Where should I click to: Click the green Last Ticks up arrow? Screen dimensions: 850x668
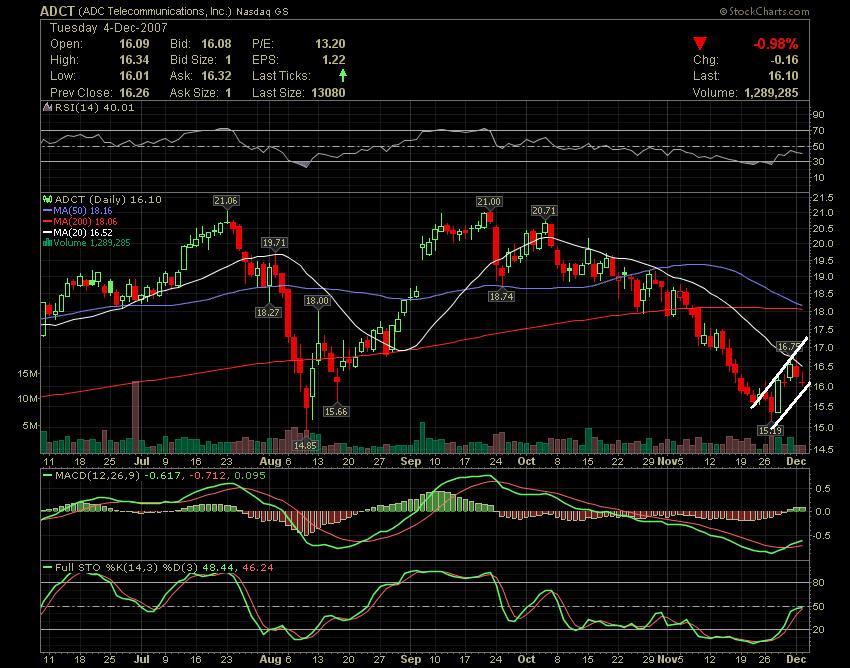coord(343,75)
